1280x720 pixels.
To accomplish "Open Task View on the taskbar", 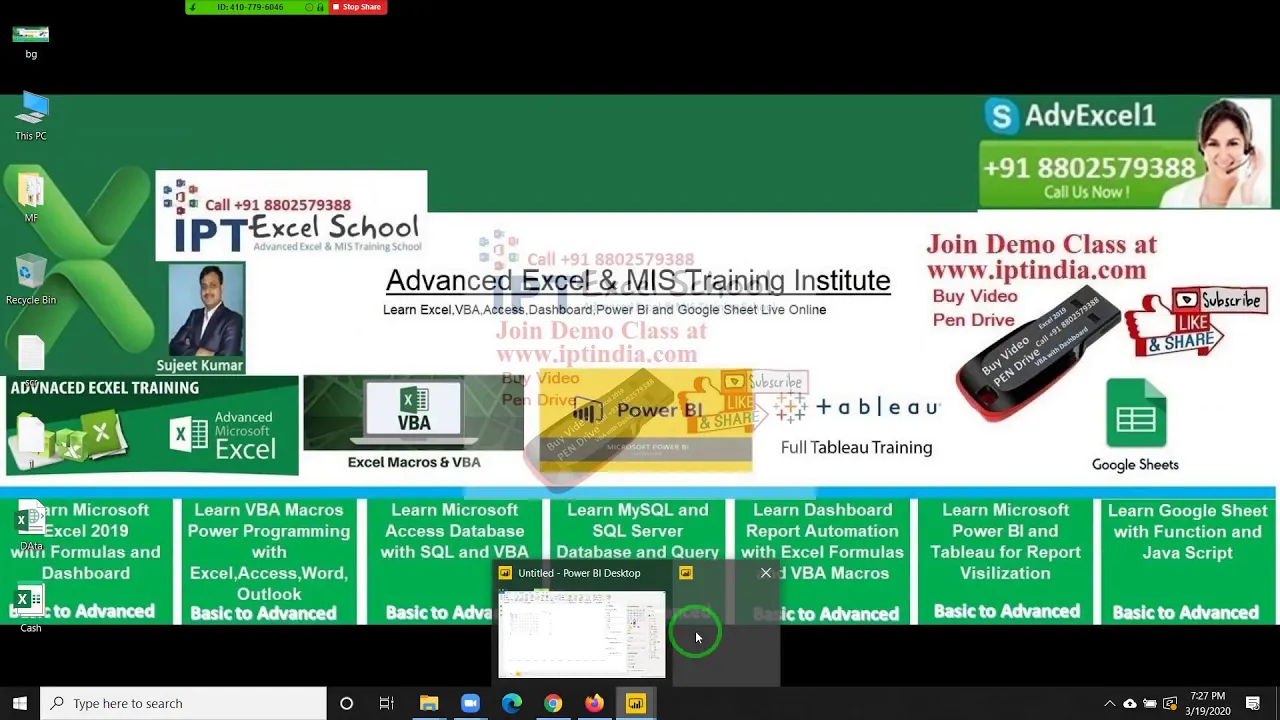I will coord(387,703).
